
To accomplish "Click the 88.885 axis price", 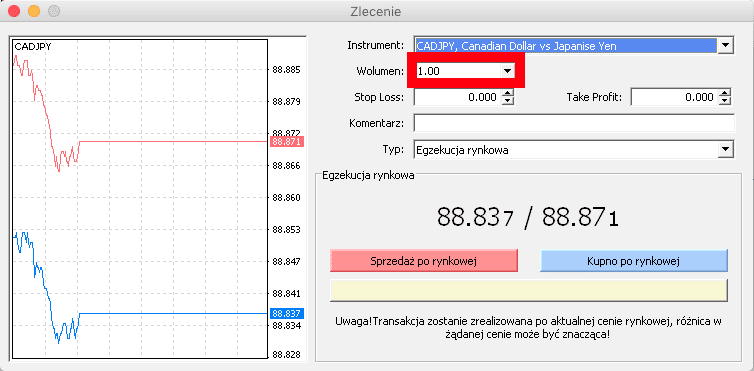I will [286, 70].
